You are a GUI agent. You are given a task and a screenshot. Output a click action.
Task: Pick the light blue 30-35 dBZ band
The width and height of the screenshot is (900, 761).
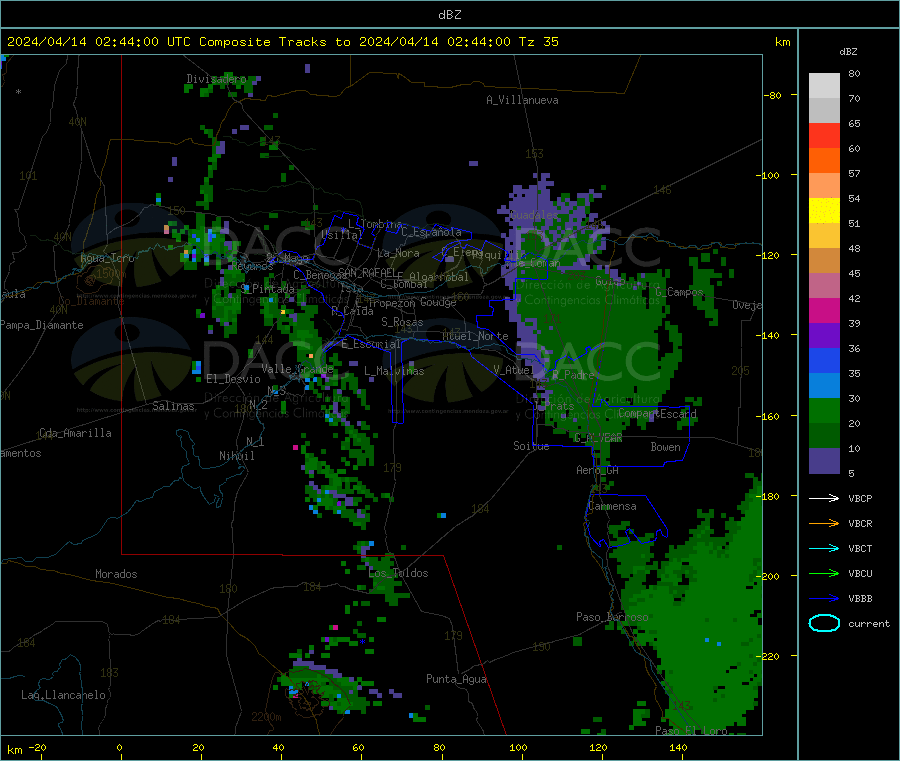click(x=824, y=386)
